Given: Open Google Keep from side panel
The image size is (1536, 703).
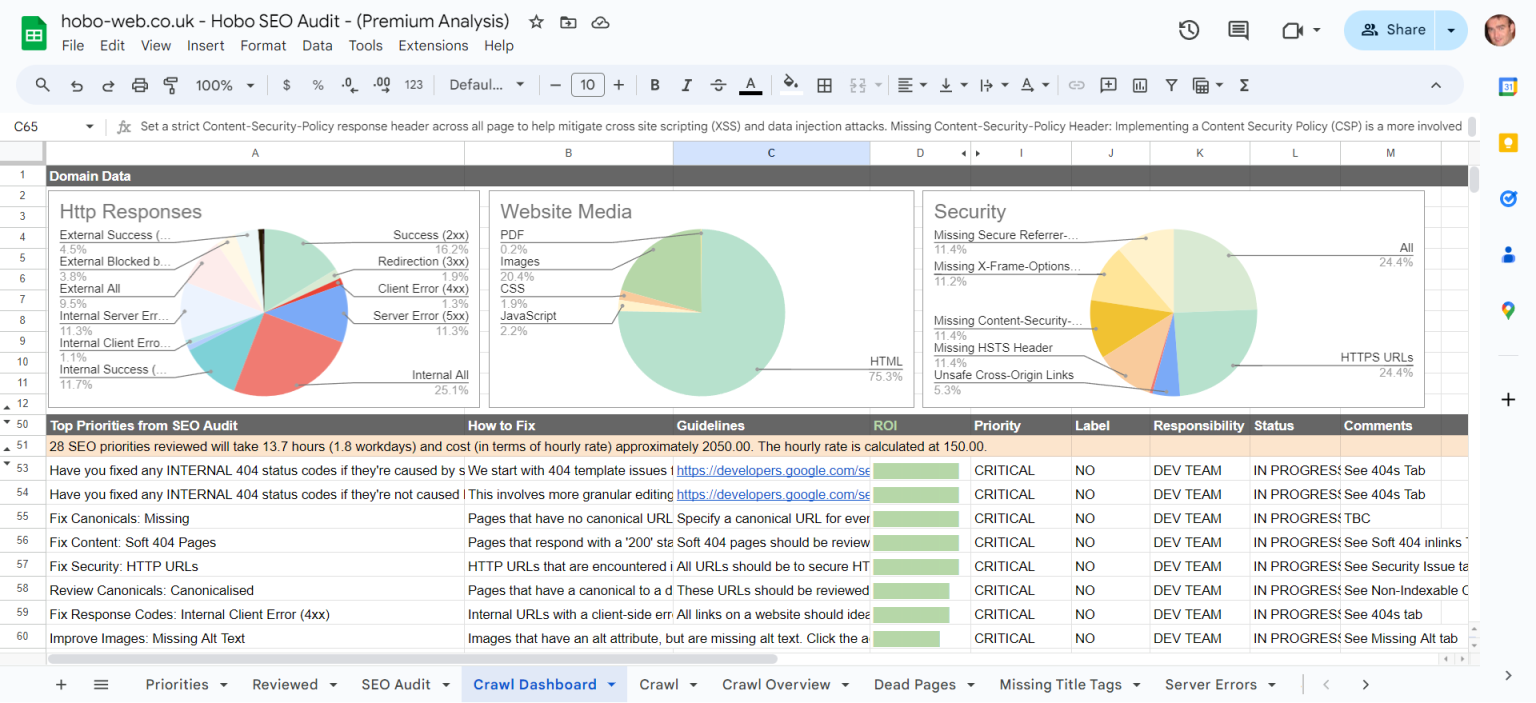Looking at the screenshot, I should [1508, 143].
